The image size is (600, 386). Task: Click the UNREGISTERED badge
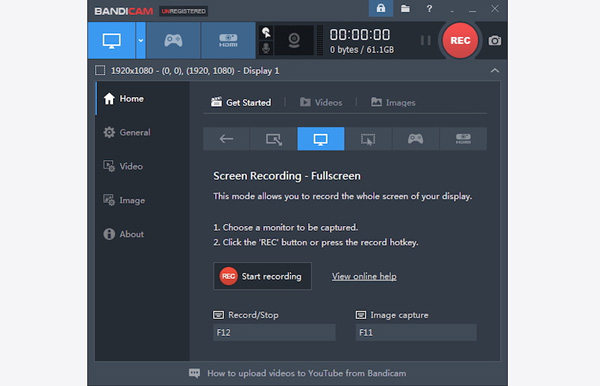183,11
